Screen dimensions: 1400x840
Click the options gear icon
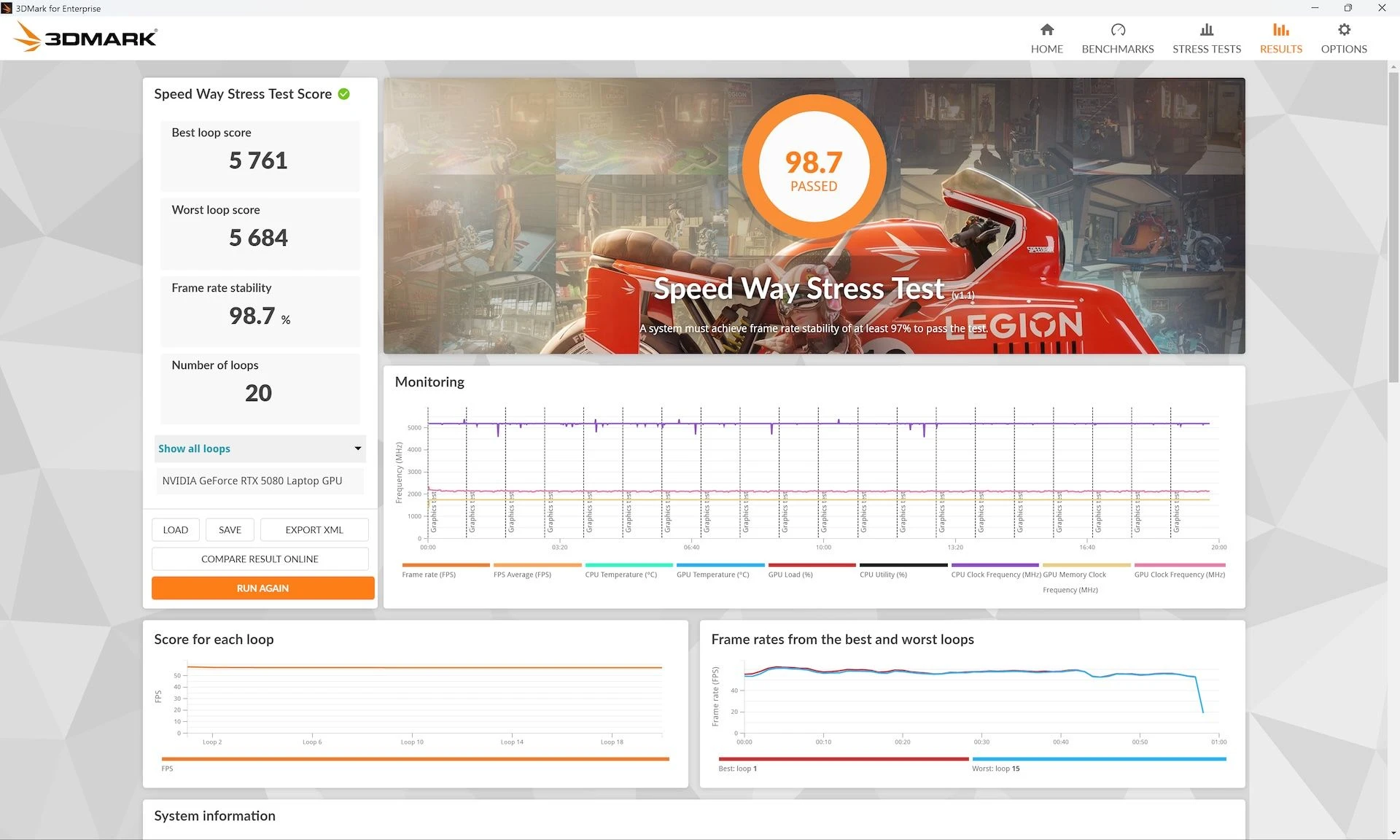pos(1345,30)
